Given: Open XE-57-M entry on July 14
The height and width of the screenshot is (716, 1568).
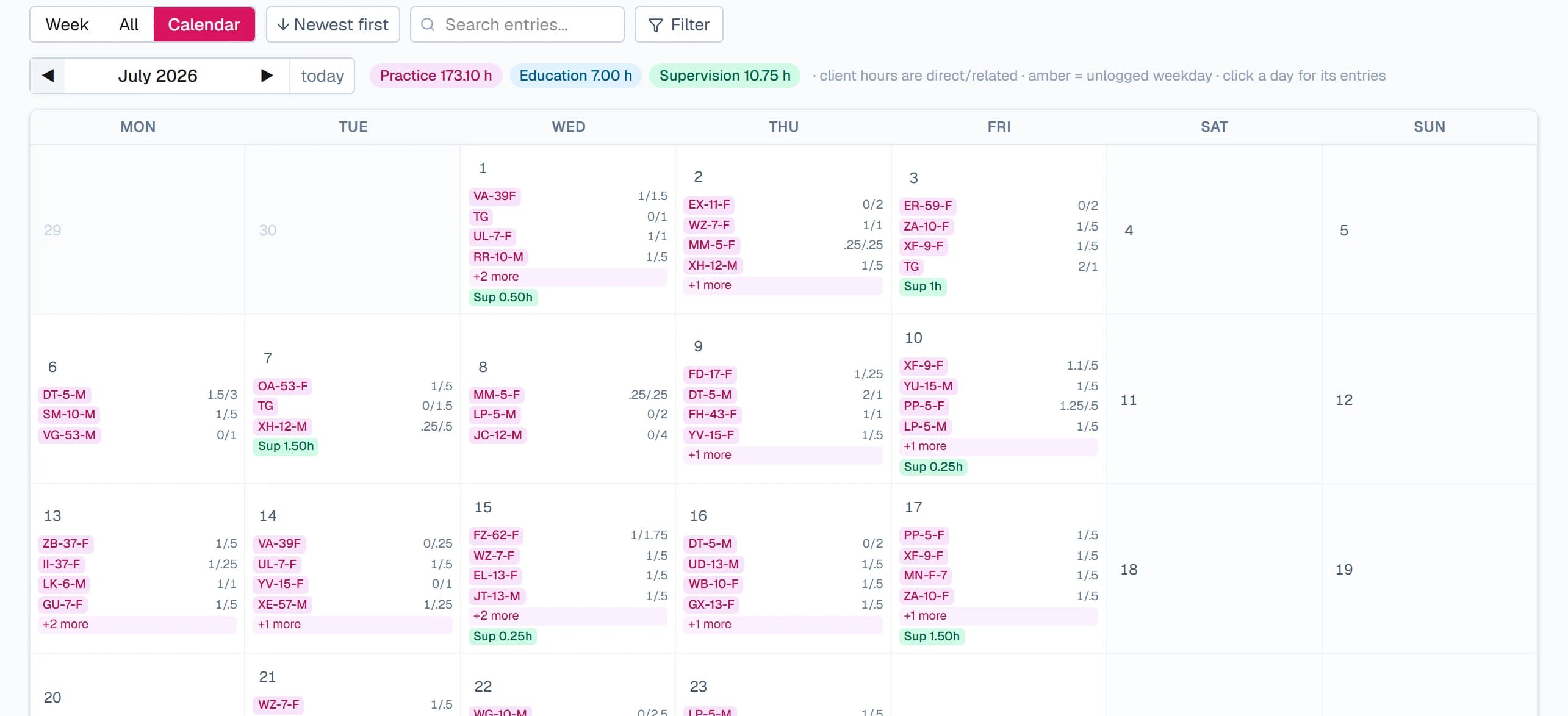Looking at the screenshot, I should [282, 605].
